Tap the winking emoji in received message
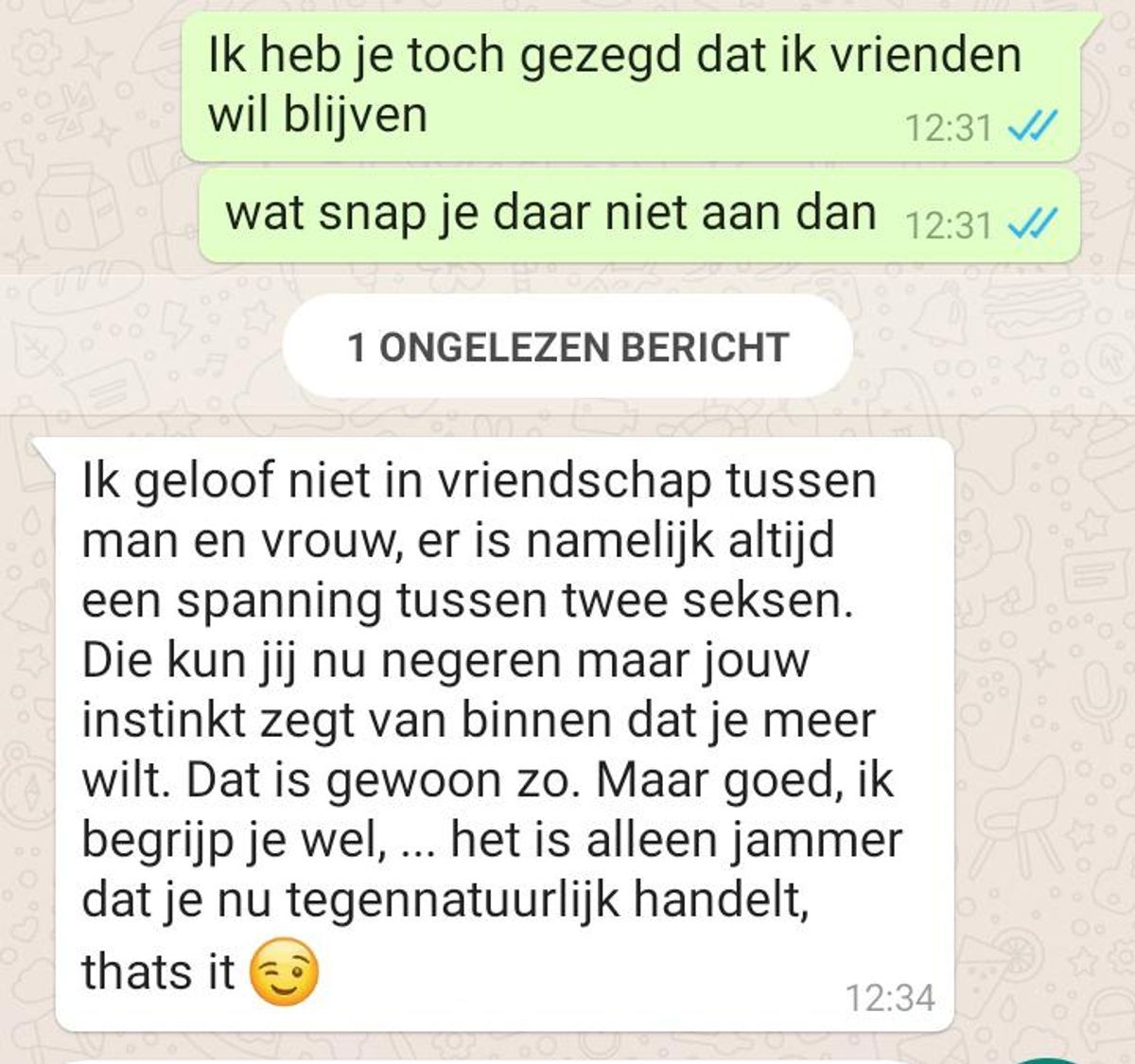 (284, 971)
